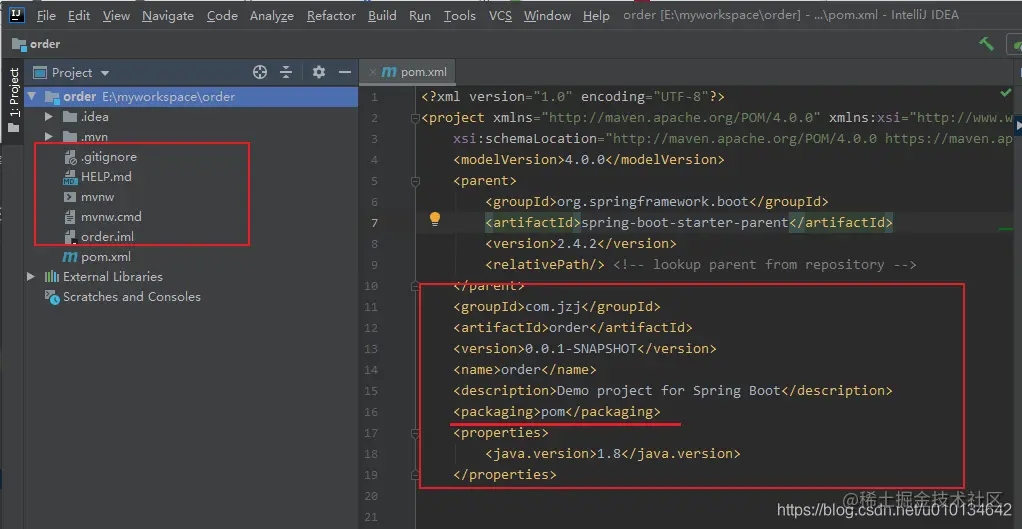This screenshot has width=1022, height=529.
Task: Click the packaging pom text on line 16
Action: click(x=557, y=412)
